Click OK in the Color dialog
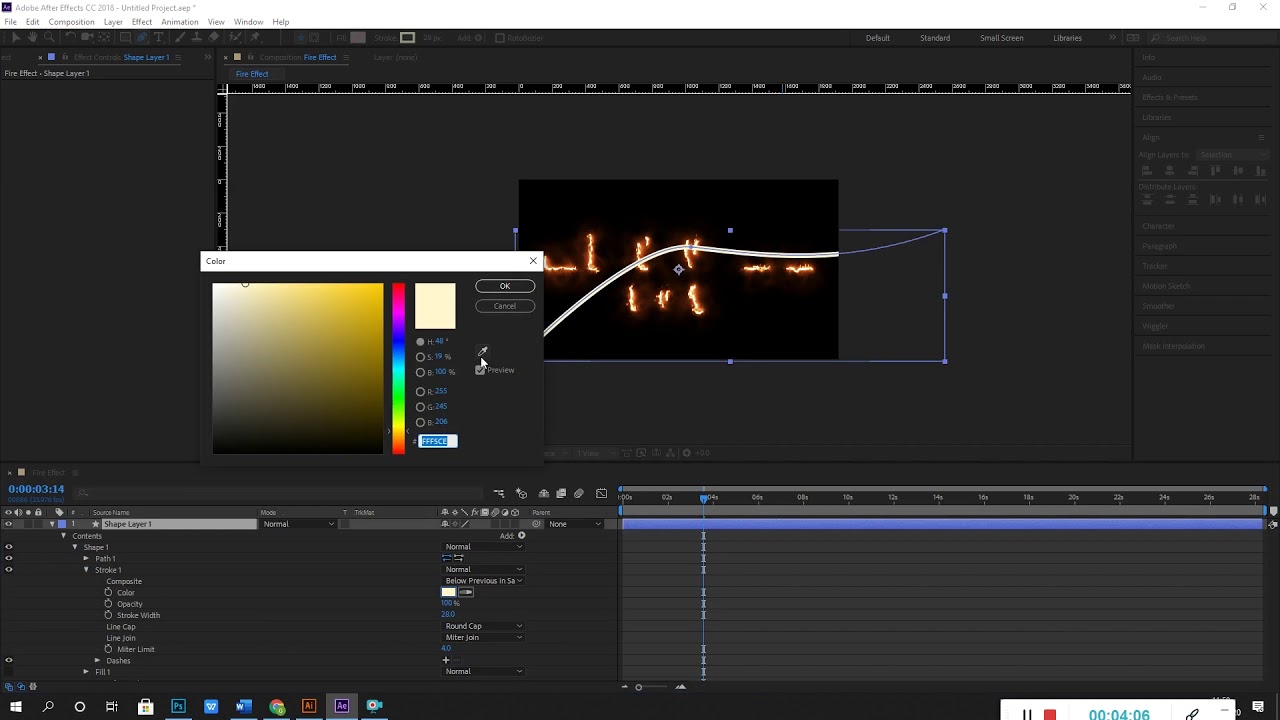The height and width of the screenshot is (720, 1280). tap(505, 286)
